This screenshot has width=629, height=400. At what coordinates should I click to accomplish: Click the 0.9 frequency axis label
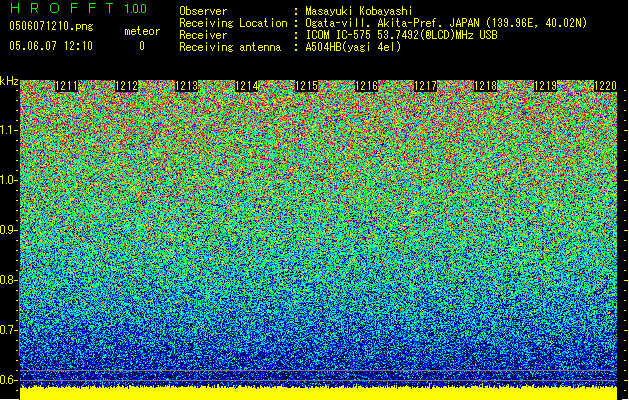pyautogui.click(x=9, y=230)
